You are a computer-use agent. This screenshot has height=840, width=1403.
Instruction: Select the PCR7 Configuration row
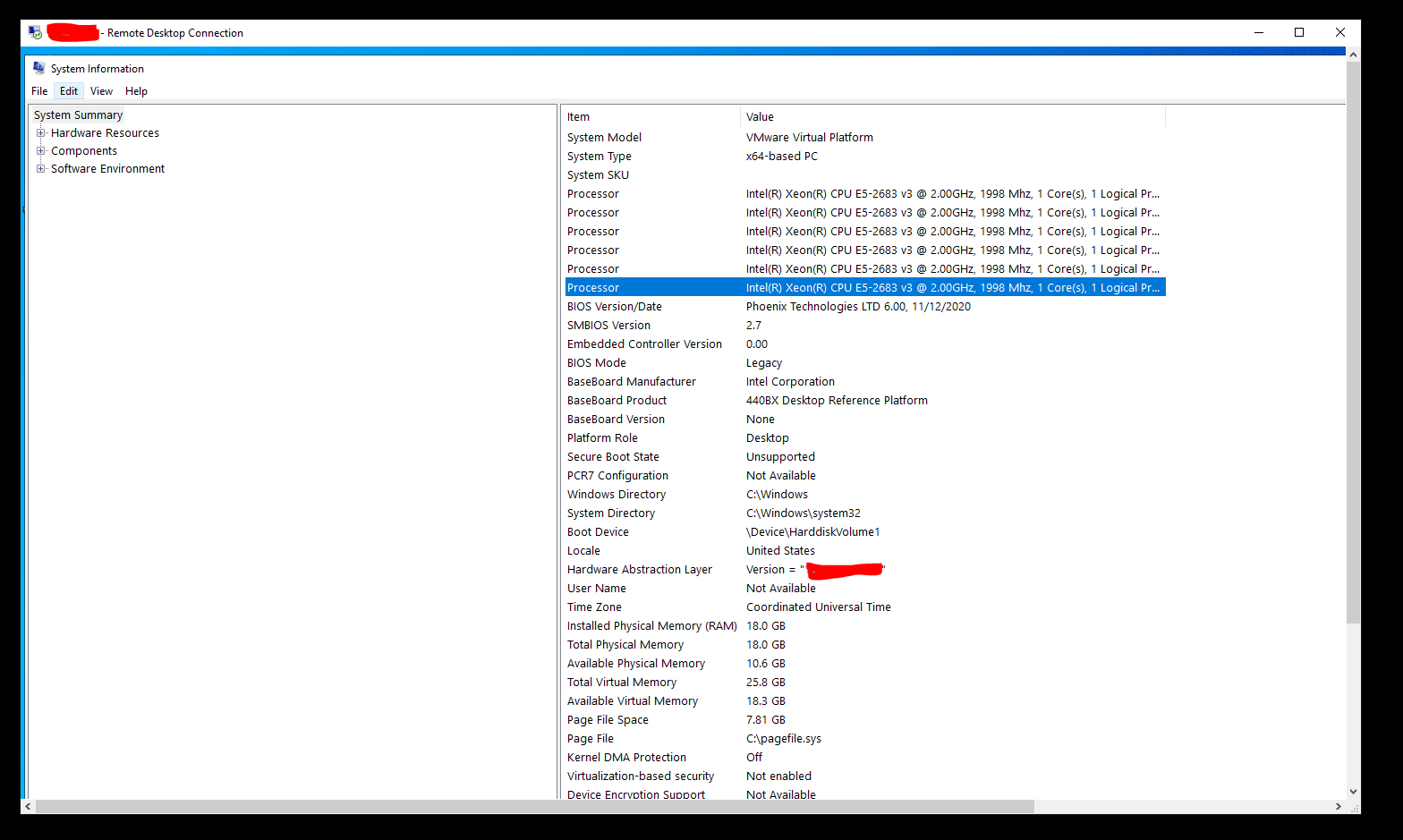865,476
